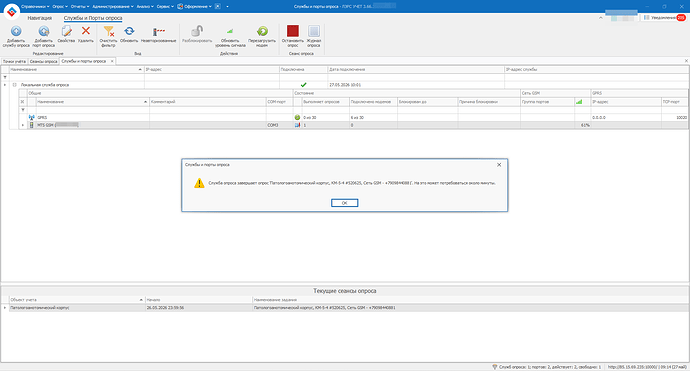Click the Перезагрузить модем icon
The width and height of the screenshot is (690, 371).
[262, 31]
